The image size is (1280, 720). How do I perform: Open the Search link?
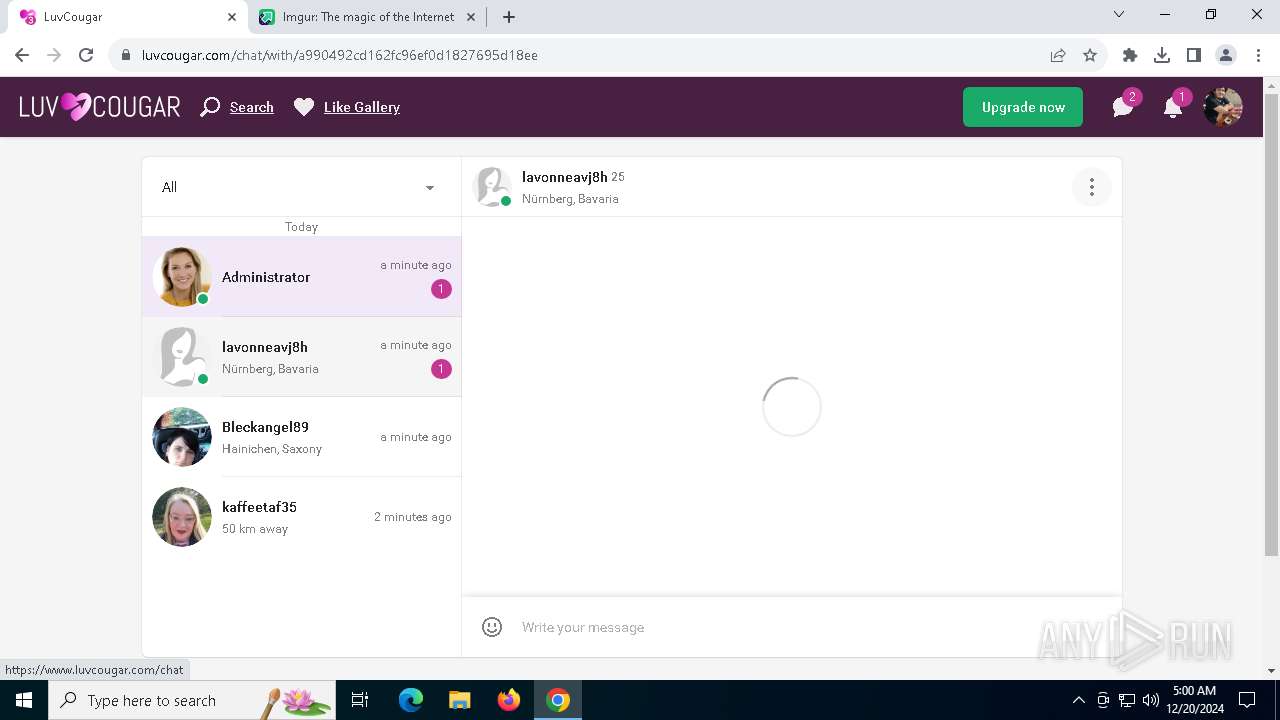251,107
